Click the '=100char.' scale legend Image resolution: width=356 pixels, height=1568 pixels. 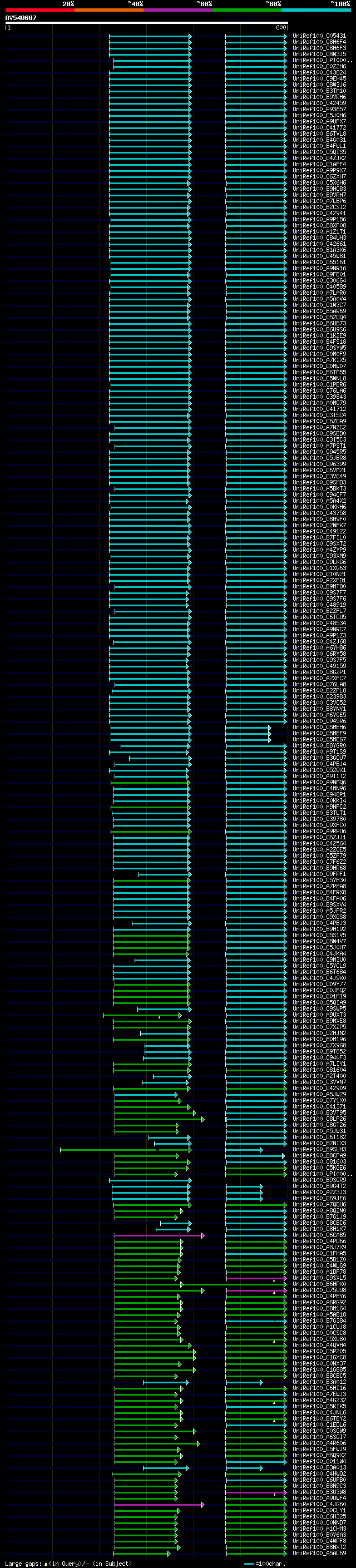tap(265, 1564)
